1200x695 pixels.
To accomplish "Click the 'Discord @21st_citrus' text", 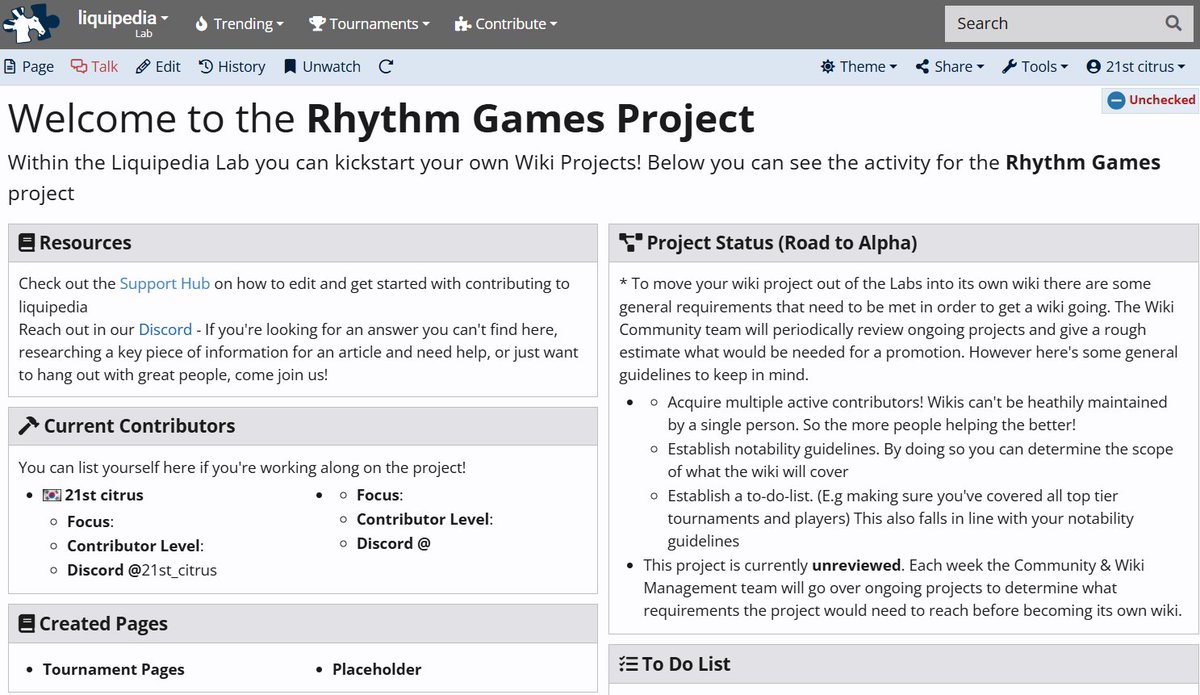I will 142,570.
